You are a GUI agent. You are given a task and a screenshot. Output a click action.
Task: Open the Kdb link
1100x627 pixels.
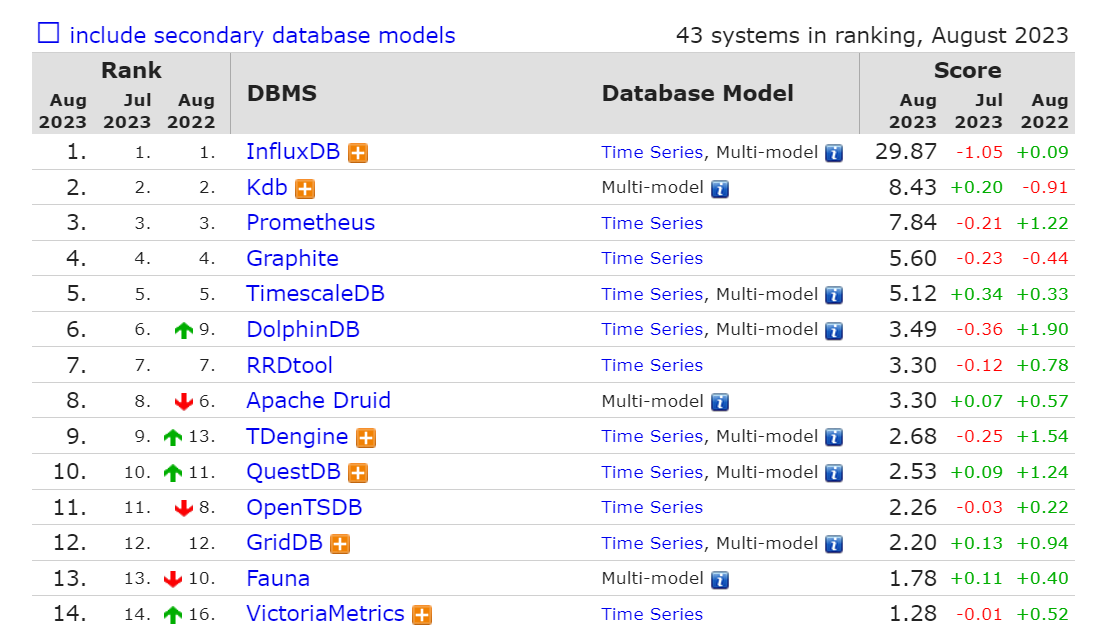tap(267, 187)
